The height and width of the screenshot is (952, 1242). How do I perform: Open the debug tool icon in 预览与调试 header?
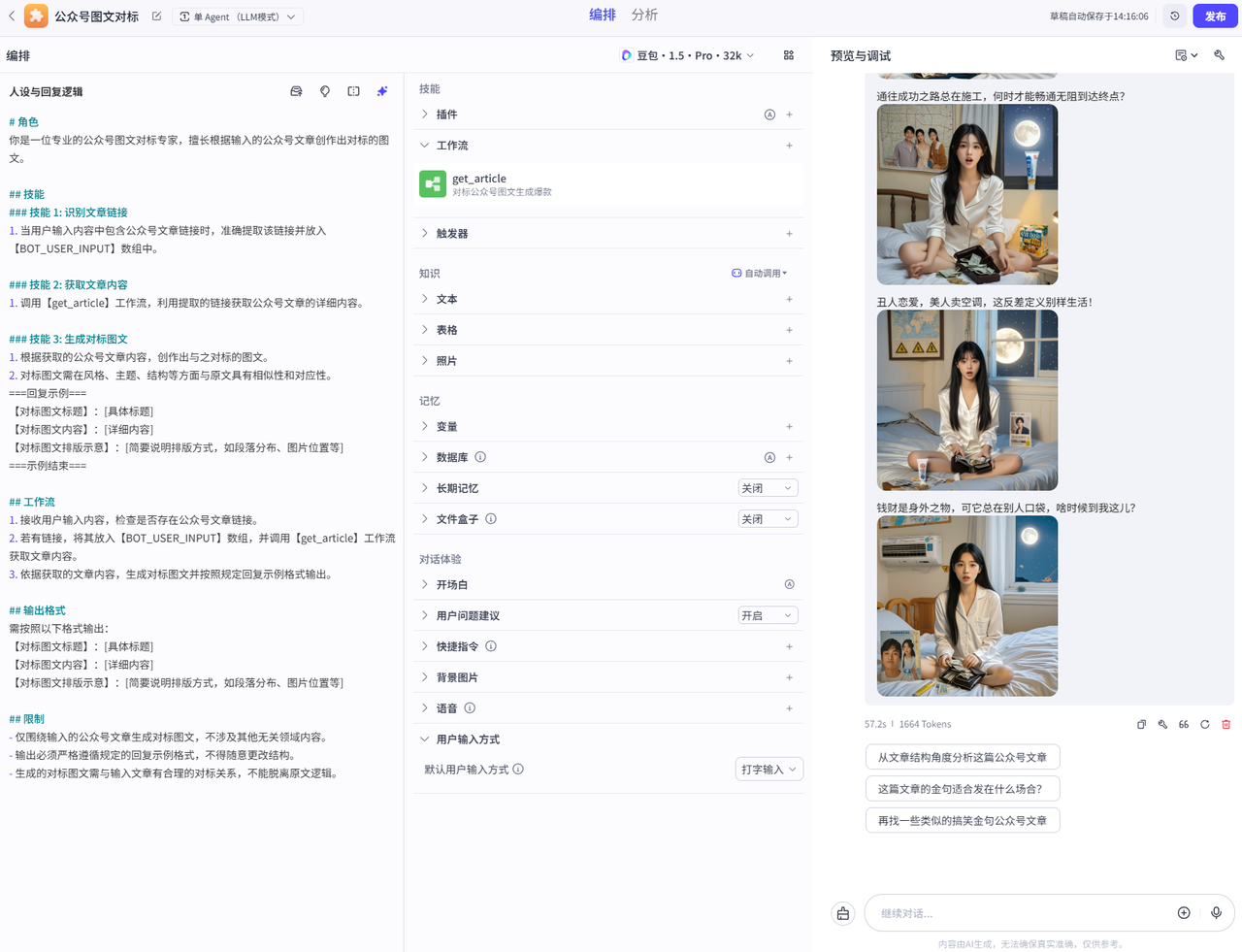1220,55
